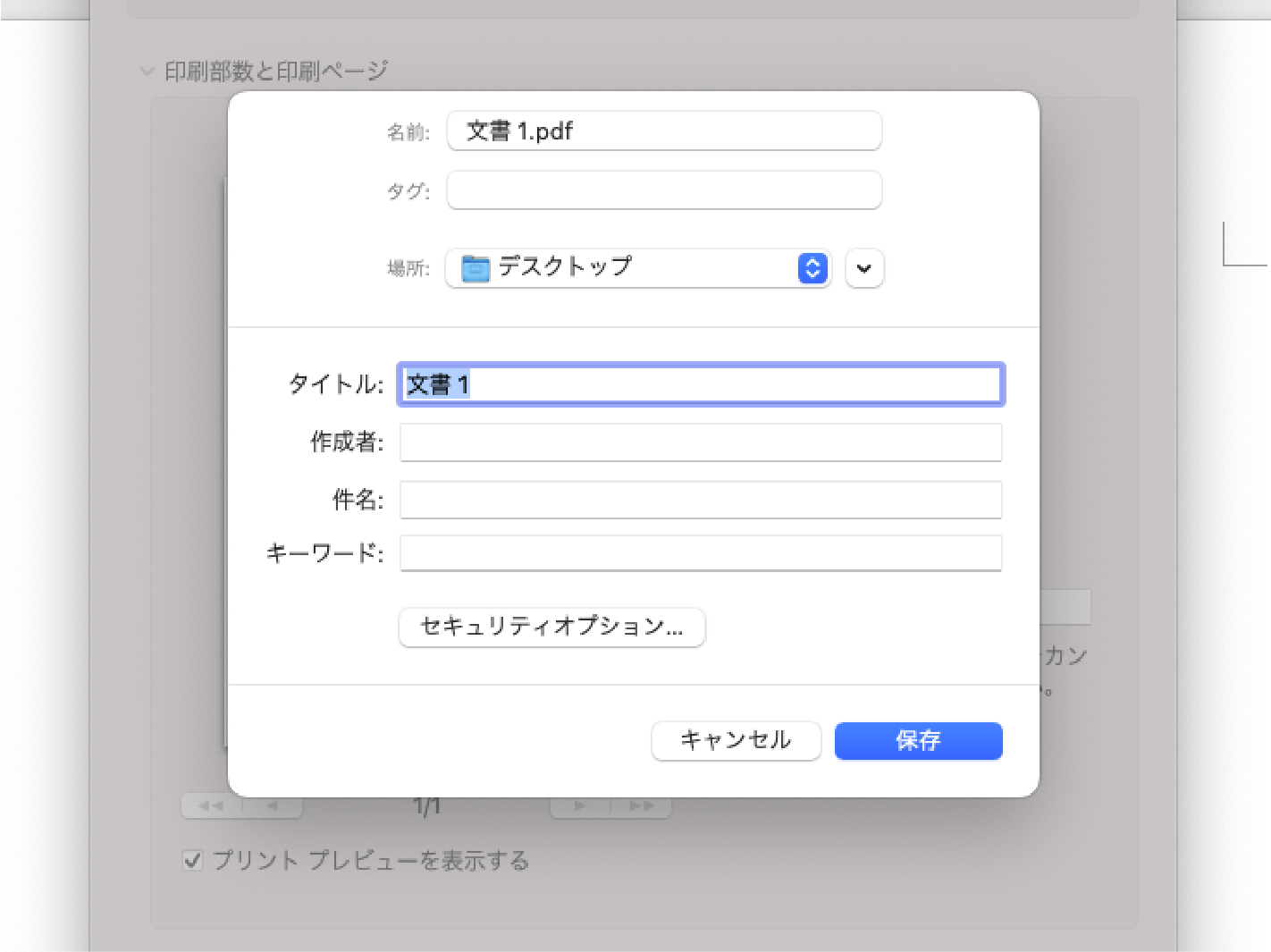The width and height of the screenshot is (1271, 952).
Task: Go to first preview page button
Action: (212, 805)
